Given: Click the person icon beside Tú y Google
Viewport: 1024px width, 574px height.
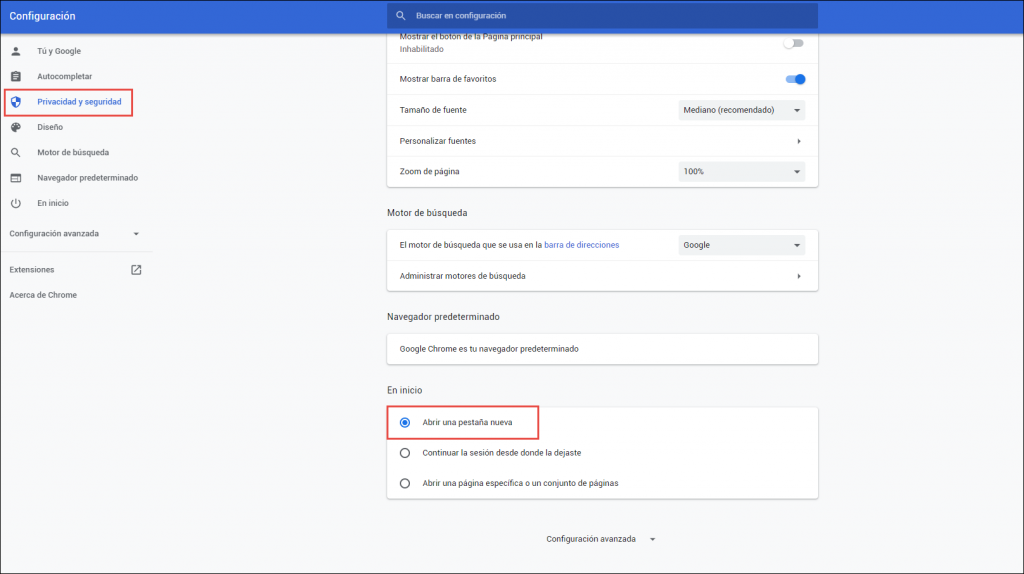Looking at the screenshot, I should pyautogui.click(x=16, y=51).
